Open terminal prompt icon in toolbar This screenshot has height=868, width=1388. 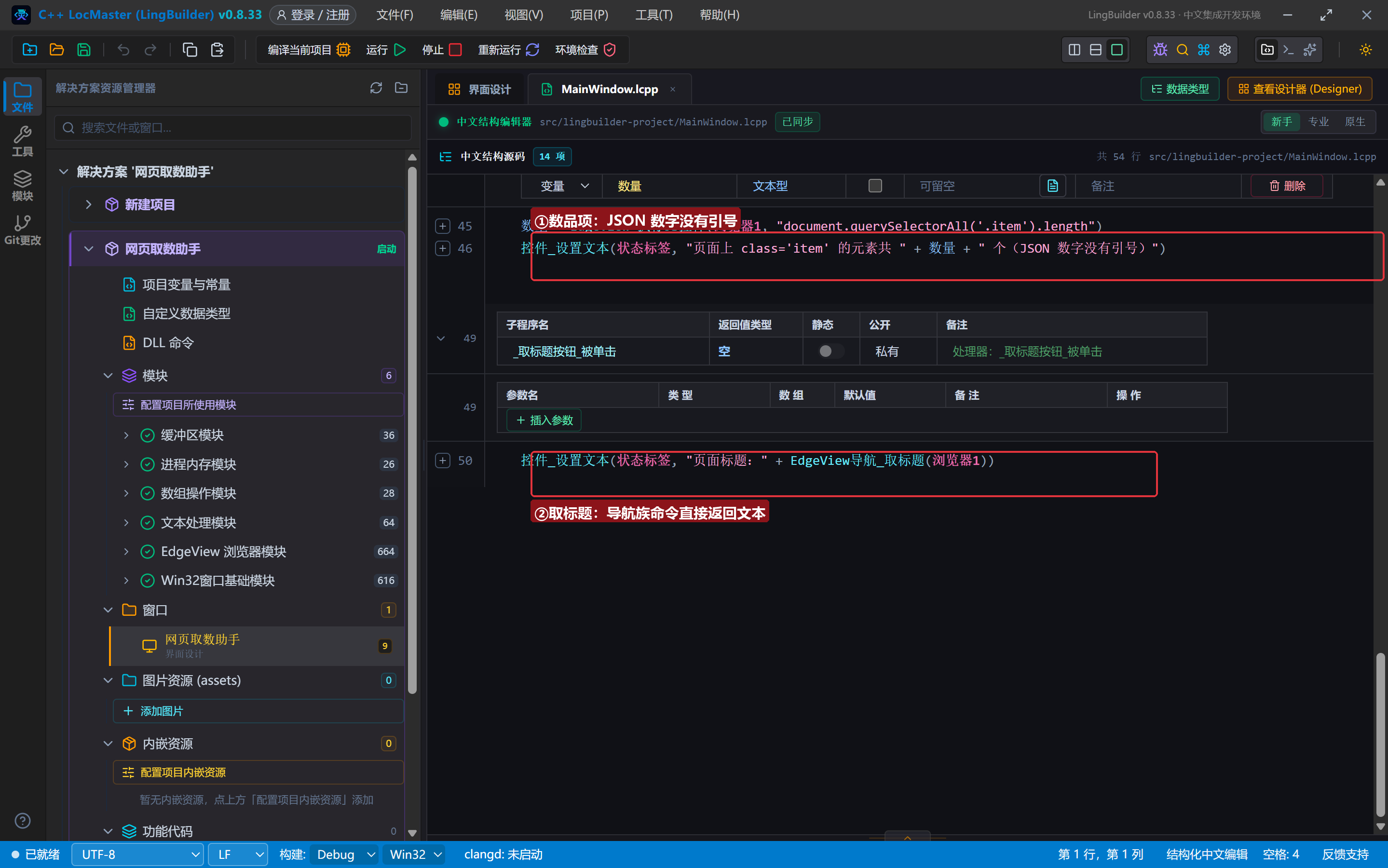(x=1288, y=50)
